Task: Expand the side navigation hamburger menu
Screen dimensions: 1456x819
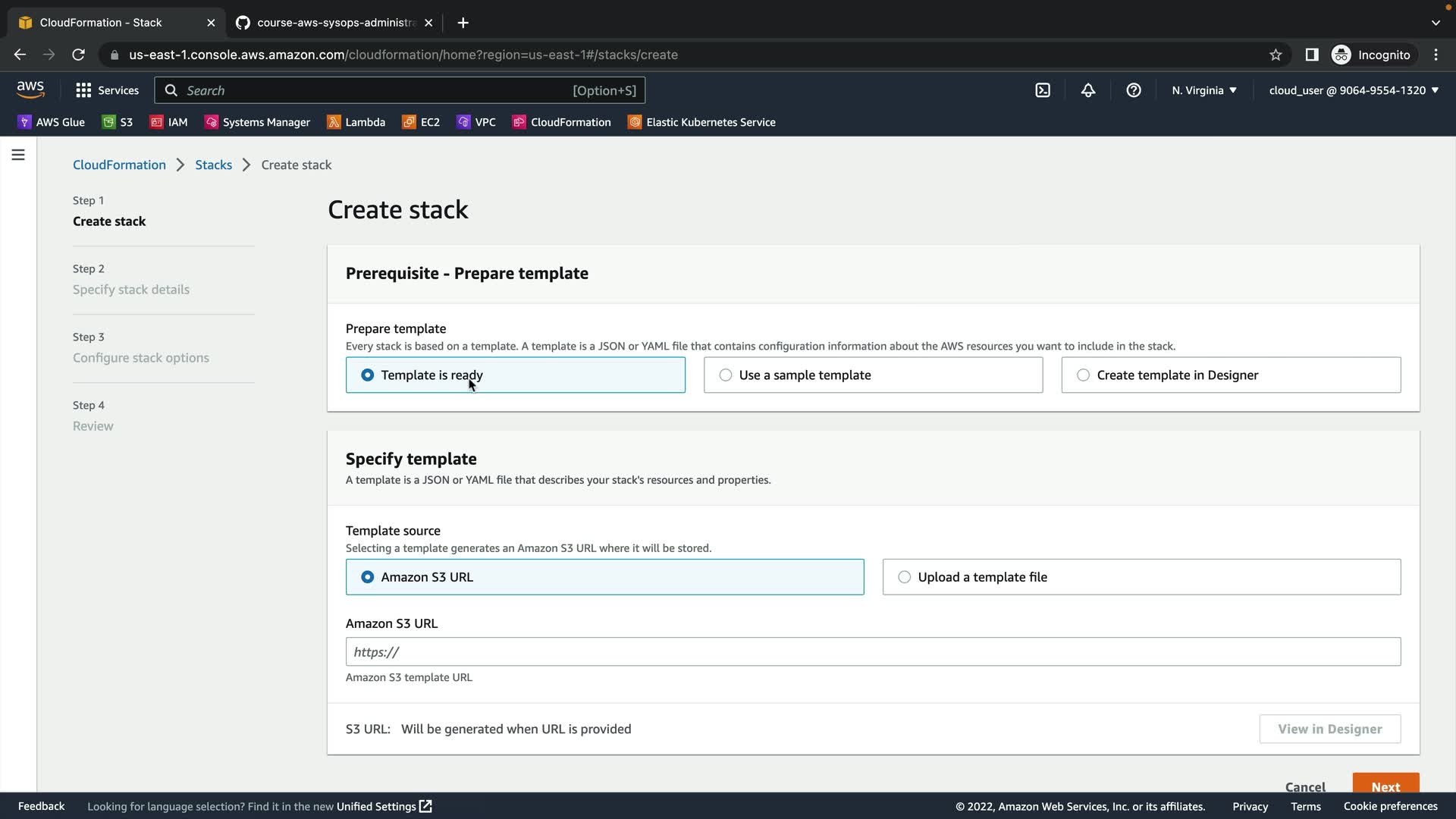Action: 18,155
